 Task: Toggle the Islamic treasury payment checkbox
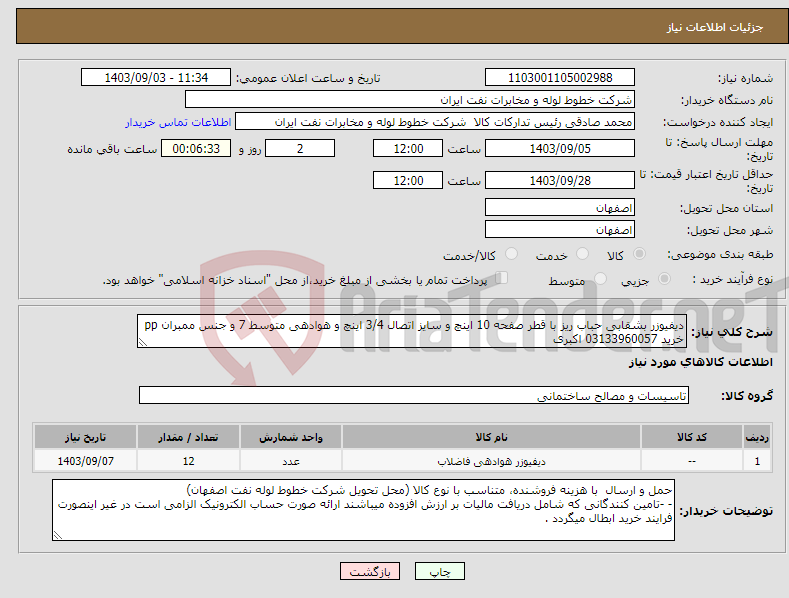501,277
